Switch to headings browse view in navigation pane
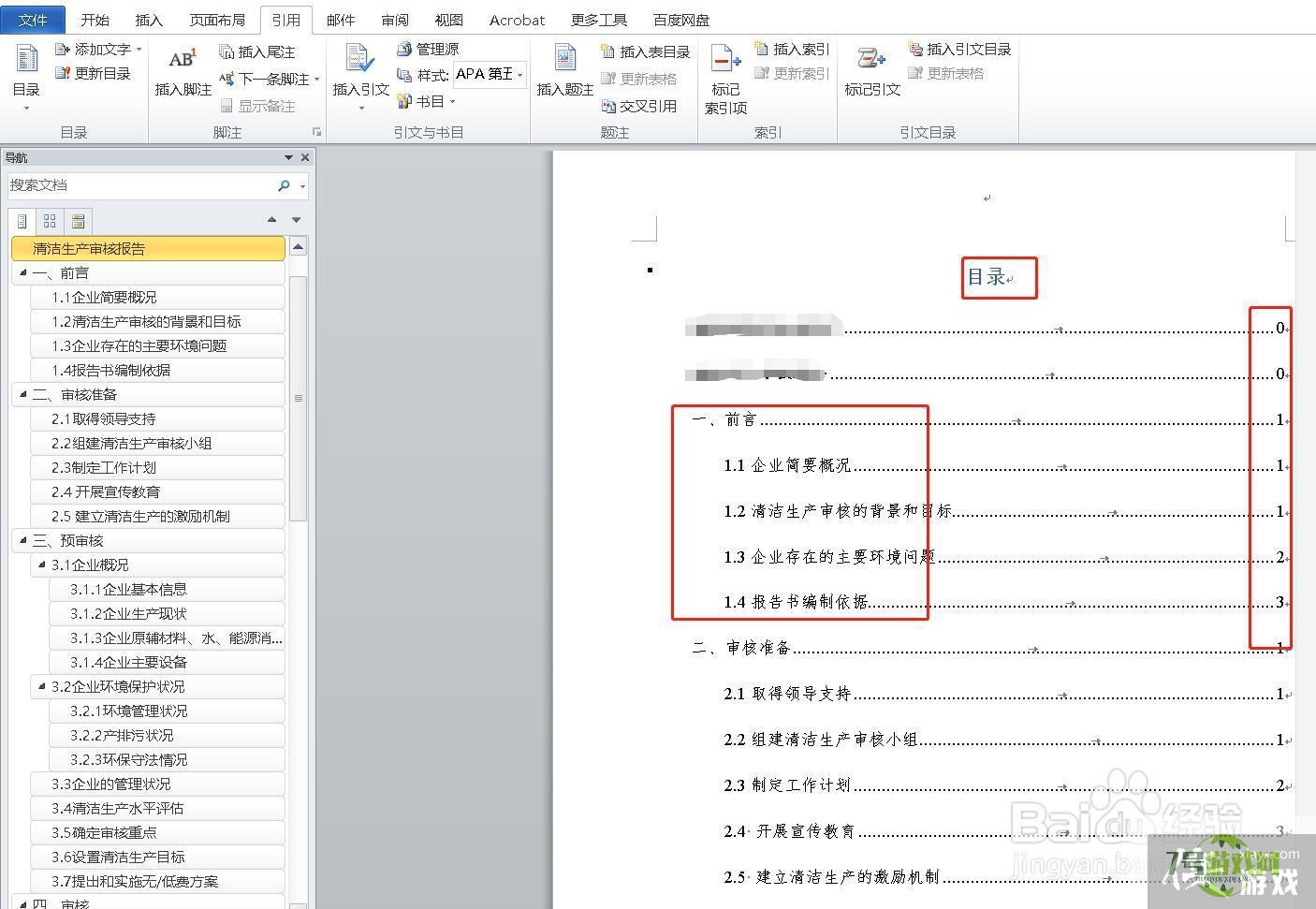This screenshot has height=909, width=1316. [x=22, y=221]
